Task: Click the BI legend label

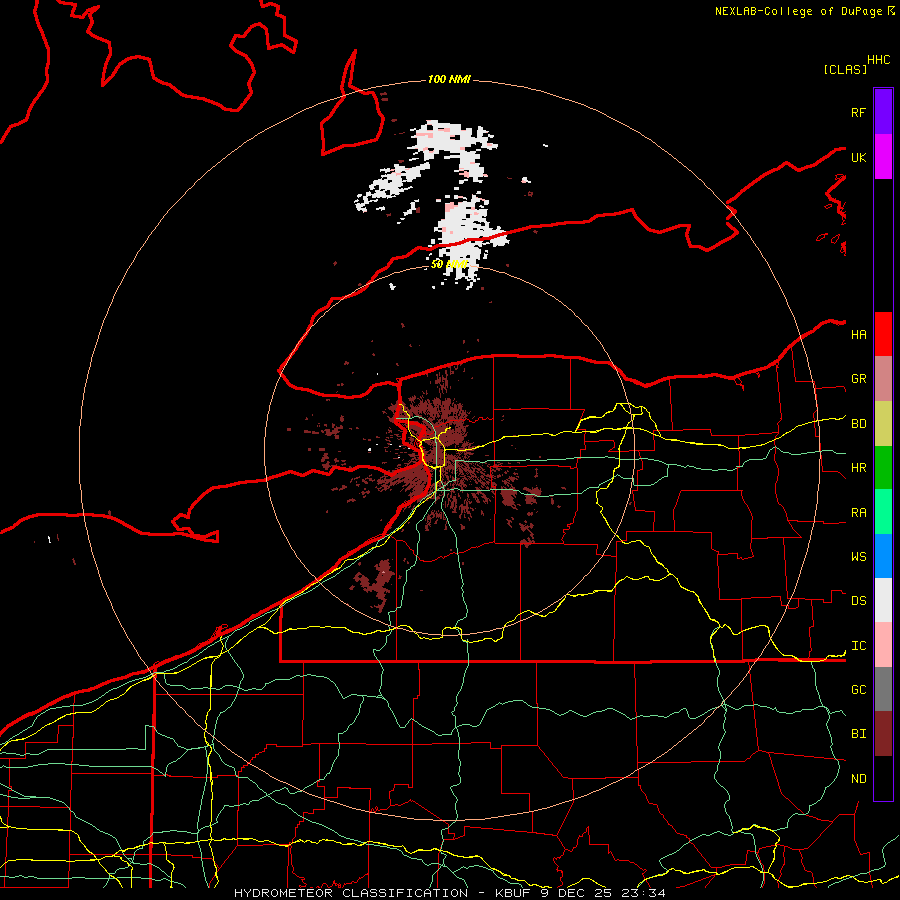Action: pyautogui.click(x=858, y=734)
